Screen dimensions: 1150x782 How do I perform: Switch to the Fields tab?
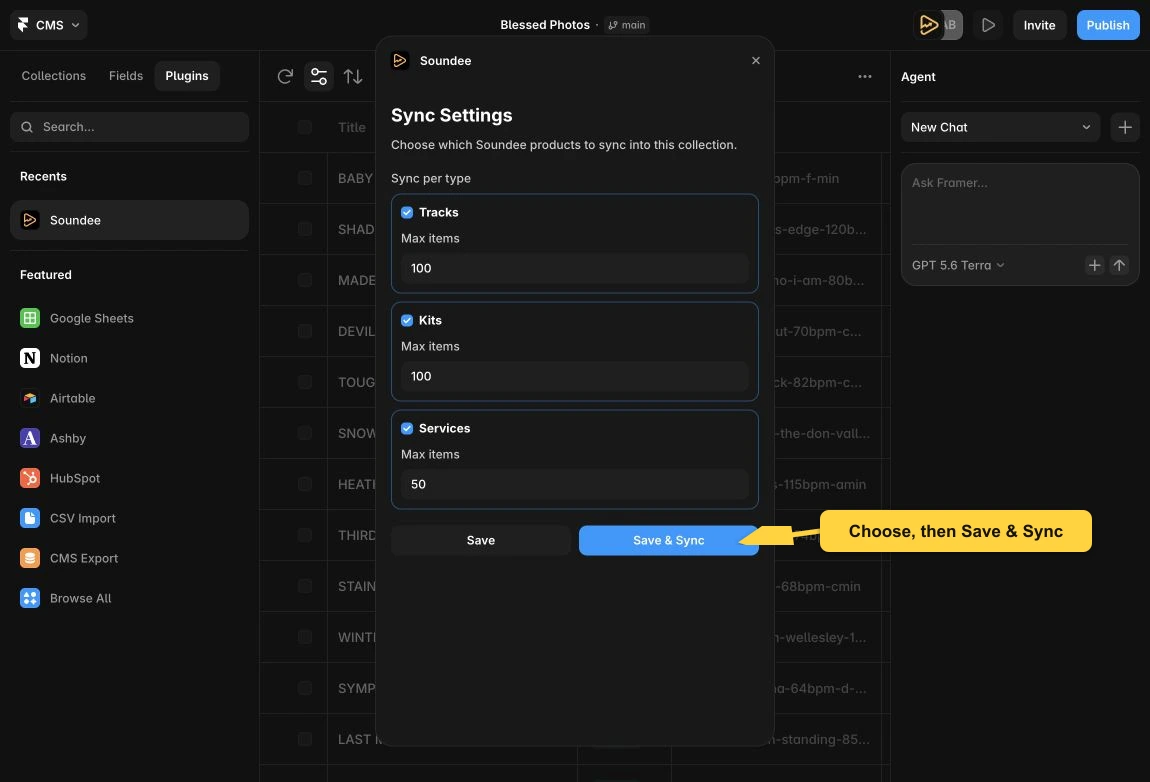pyautogui.click(x=126, y=76)
